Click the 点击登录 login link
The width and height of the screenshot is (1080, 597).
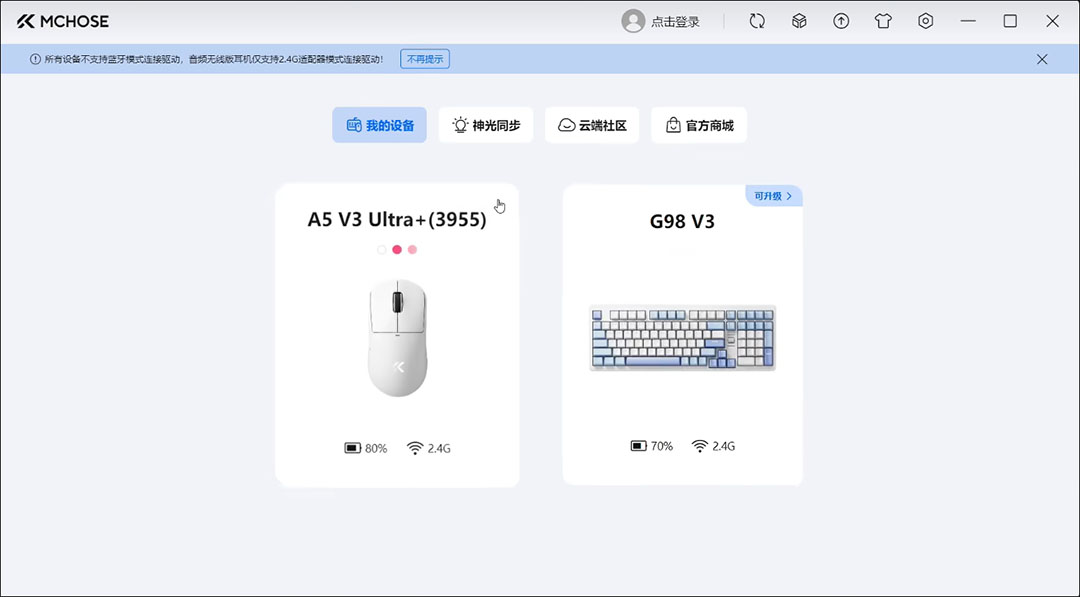click(x=676, y=22)
